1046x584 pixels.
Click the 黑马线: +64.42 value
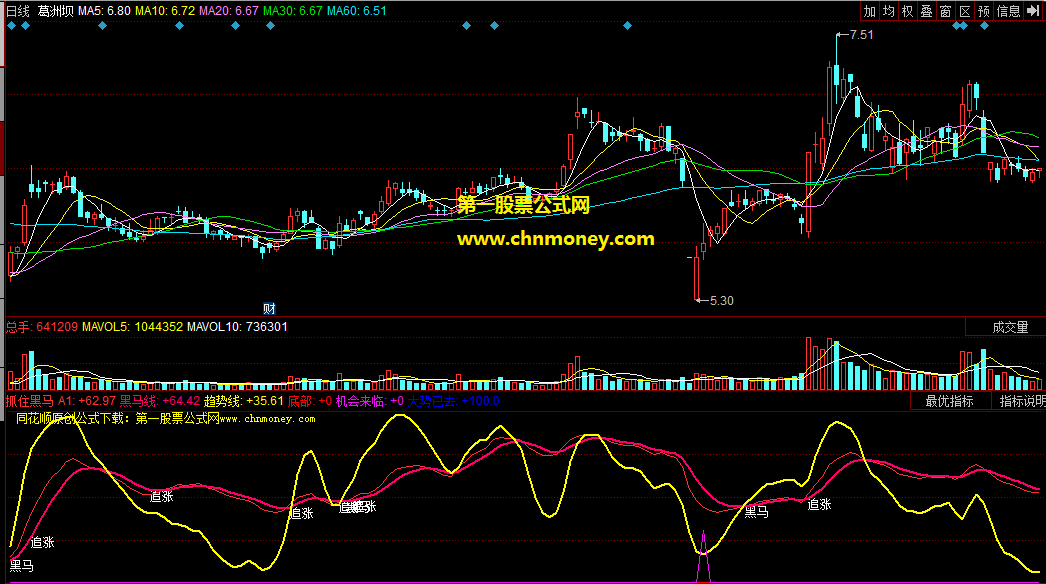[x=159, y=401]
